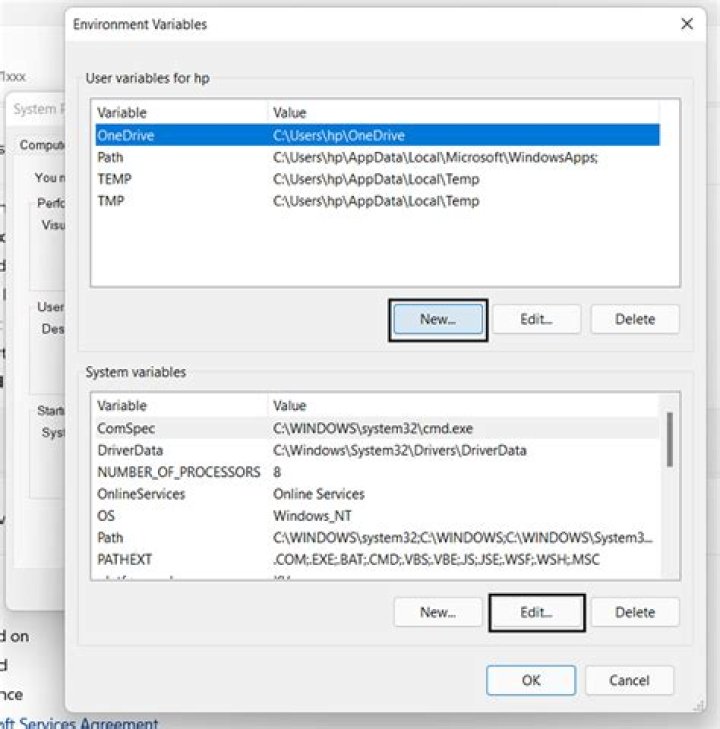Select the system Path variable with system32 value
Viewport: 720px width, 729px height.
[x=377, y=537]
